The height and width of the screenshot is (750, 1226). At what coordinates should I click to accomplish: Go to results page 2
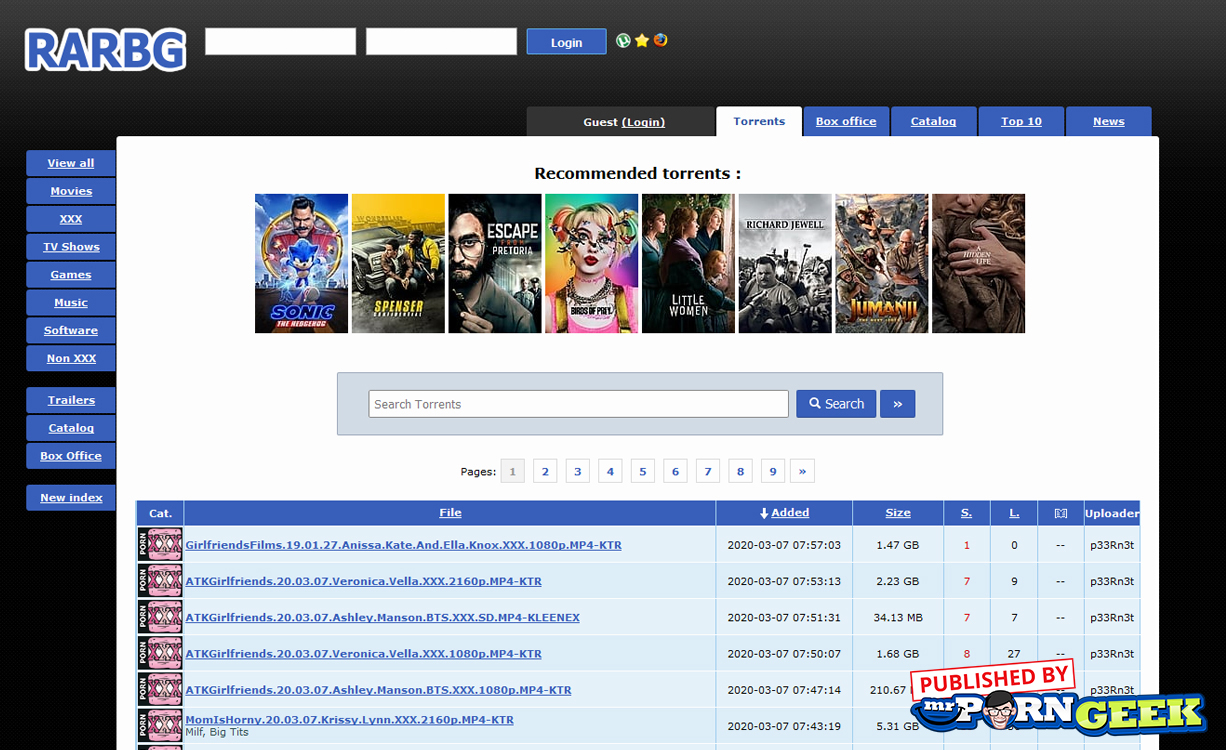pyautogui.click(x=545, y=471)
